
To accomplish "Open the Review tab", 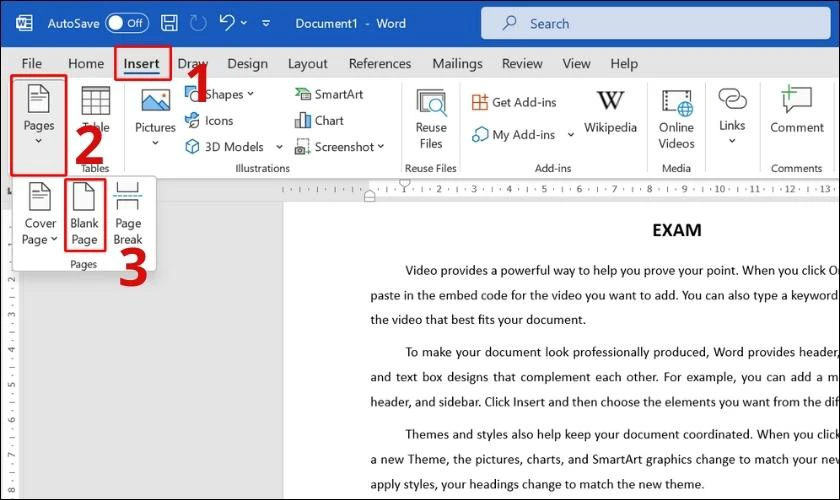I will [x=522, y=63].
